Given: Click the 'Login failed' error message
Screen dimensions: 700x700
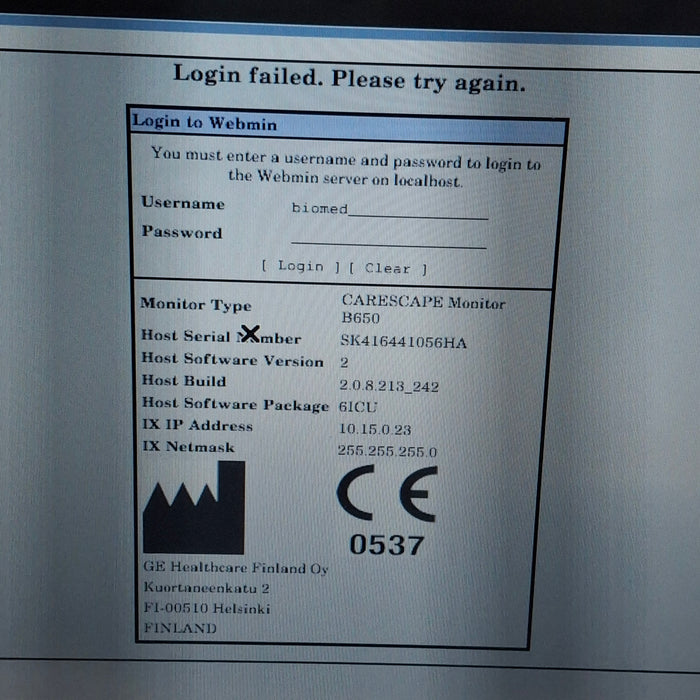Looking at the screenshot, I should [x=349, y=76].
